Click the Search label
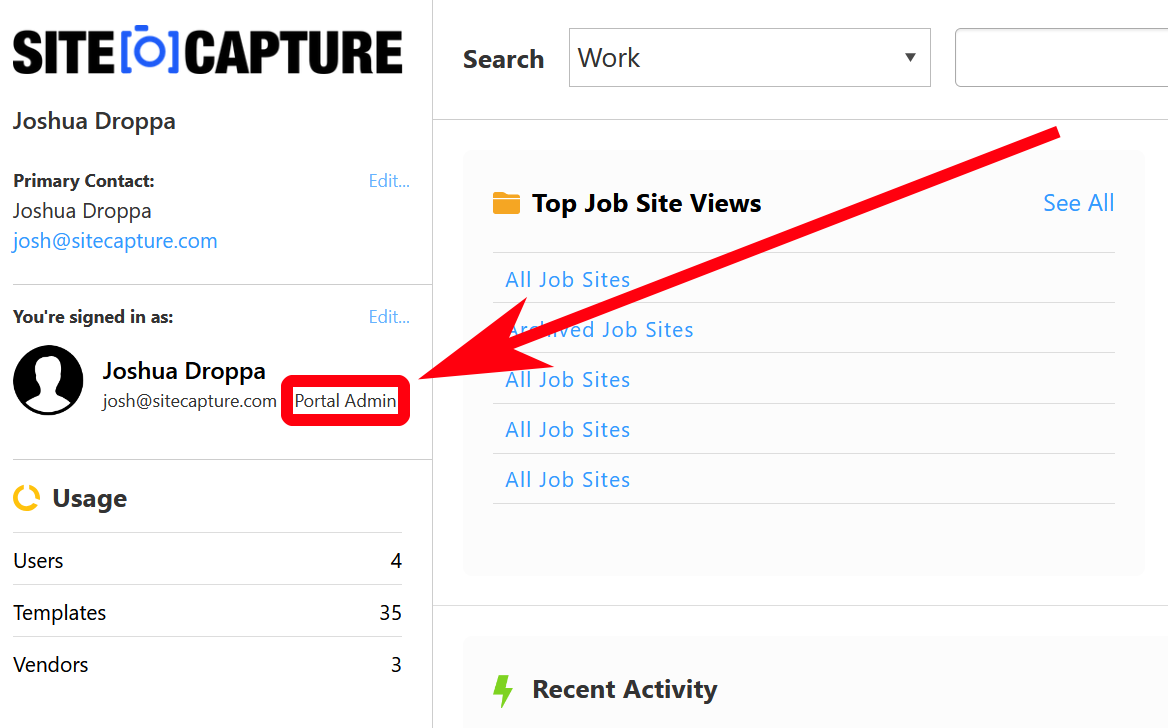The height and width of the screenshot is (728, 1168). pyautogui.click(x=504, y=60)
